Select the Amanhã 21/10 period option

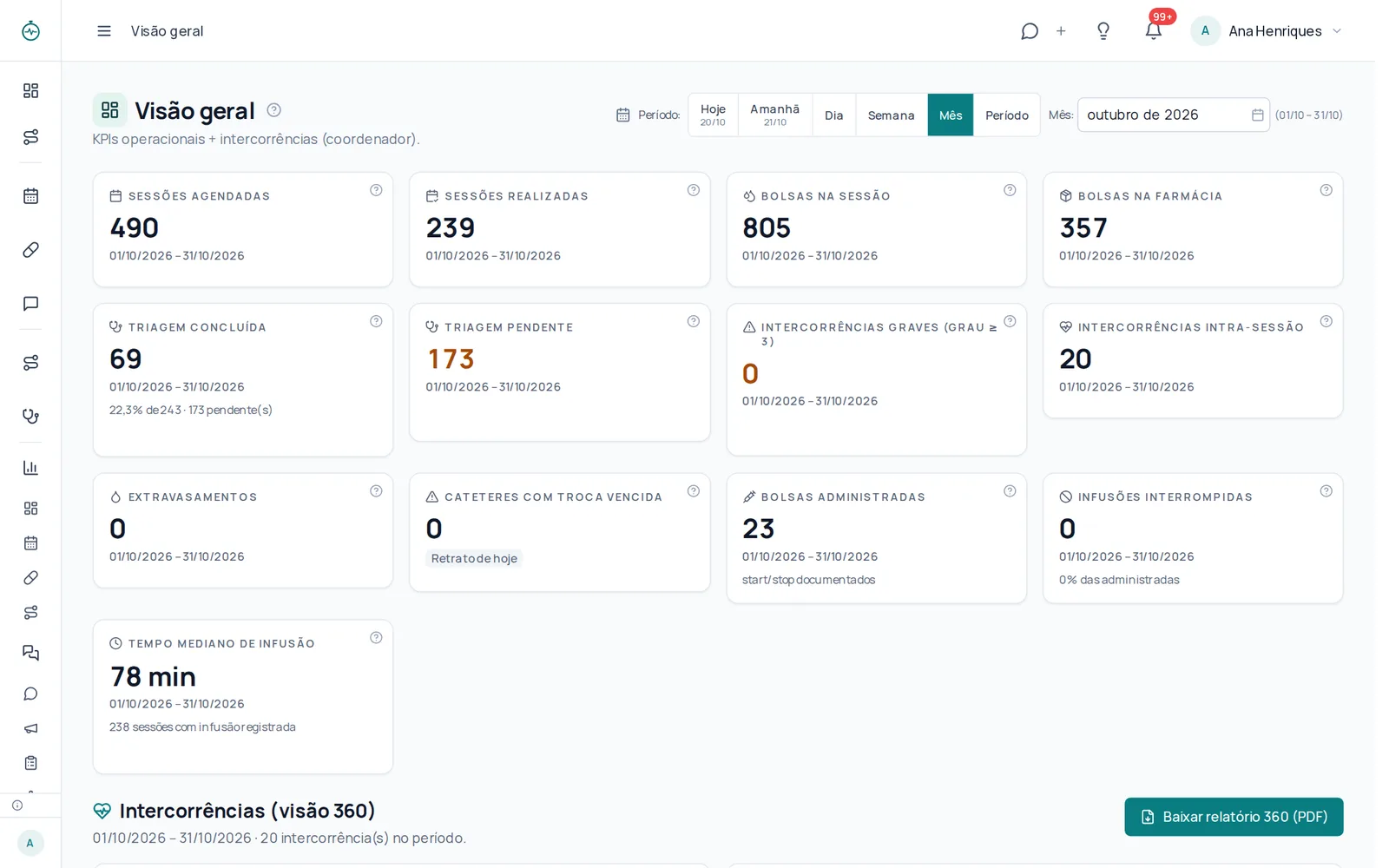coord(775,115)
